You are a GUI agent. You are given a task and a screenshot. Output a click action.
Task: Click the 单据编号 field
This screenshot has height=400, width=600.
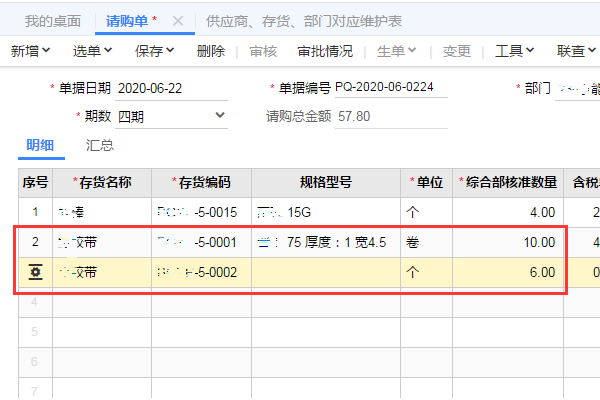(x=390, y=88)
